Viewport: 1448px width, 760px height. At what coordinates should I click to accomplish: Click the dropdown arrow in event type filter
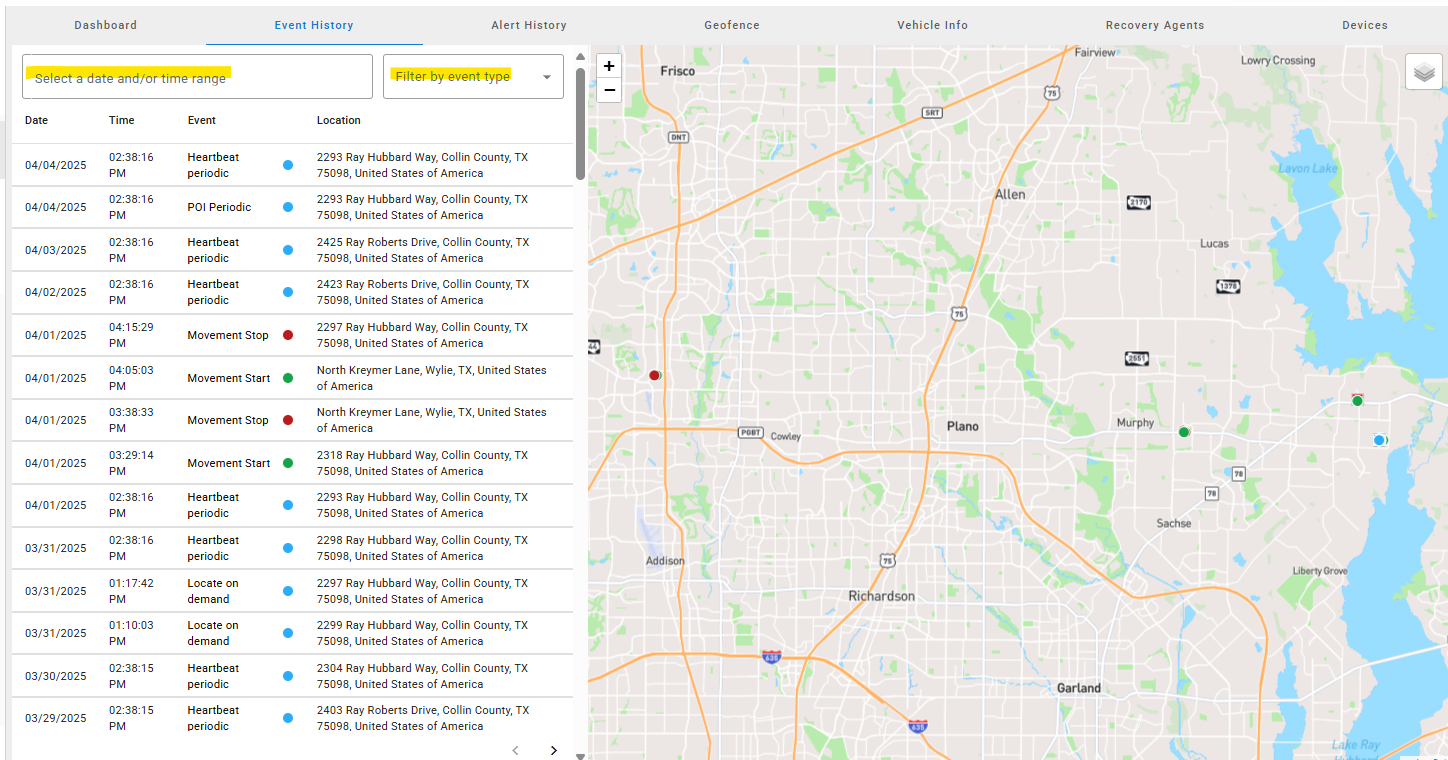pyautogui.click(x=547, y=78)
